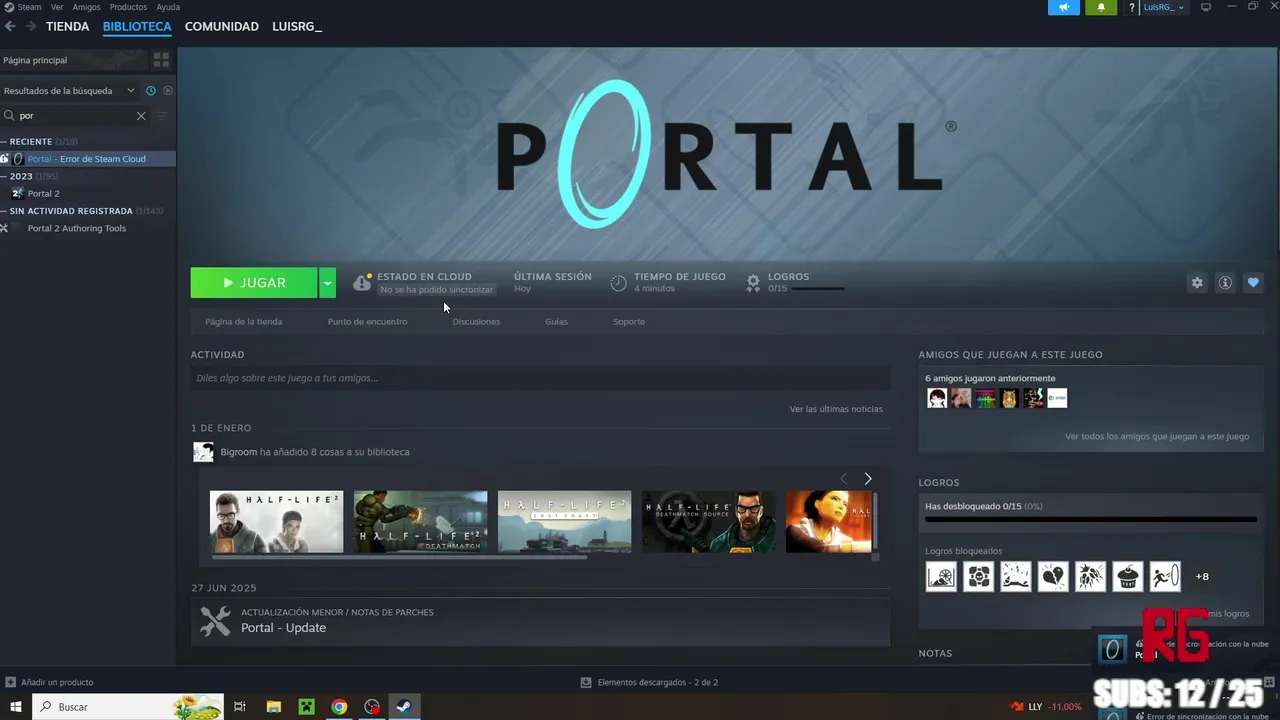Open the Steam menu

click(29, 7)
